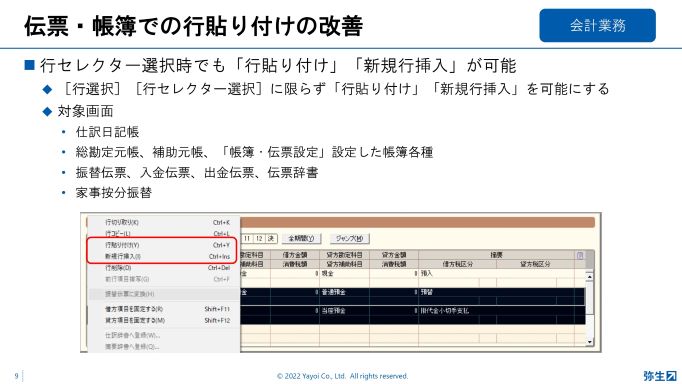Click the 弥生 logo at bottom right
Image resolution: width=682 pixels, height=384 pixels.
(660, 375)
